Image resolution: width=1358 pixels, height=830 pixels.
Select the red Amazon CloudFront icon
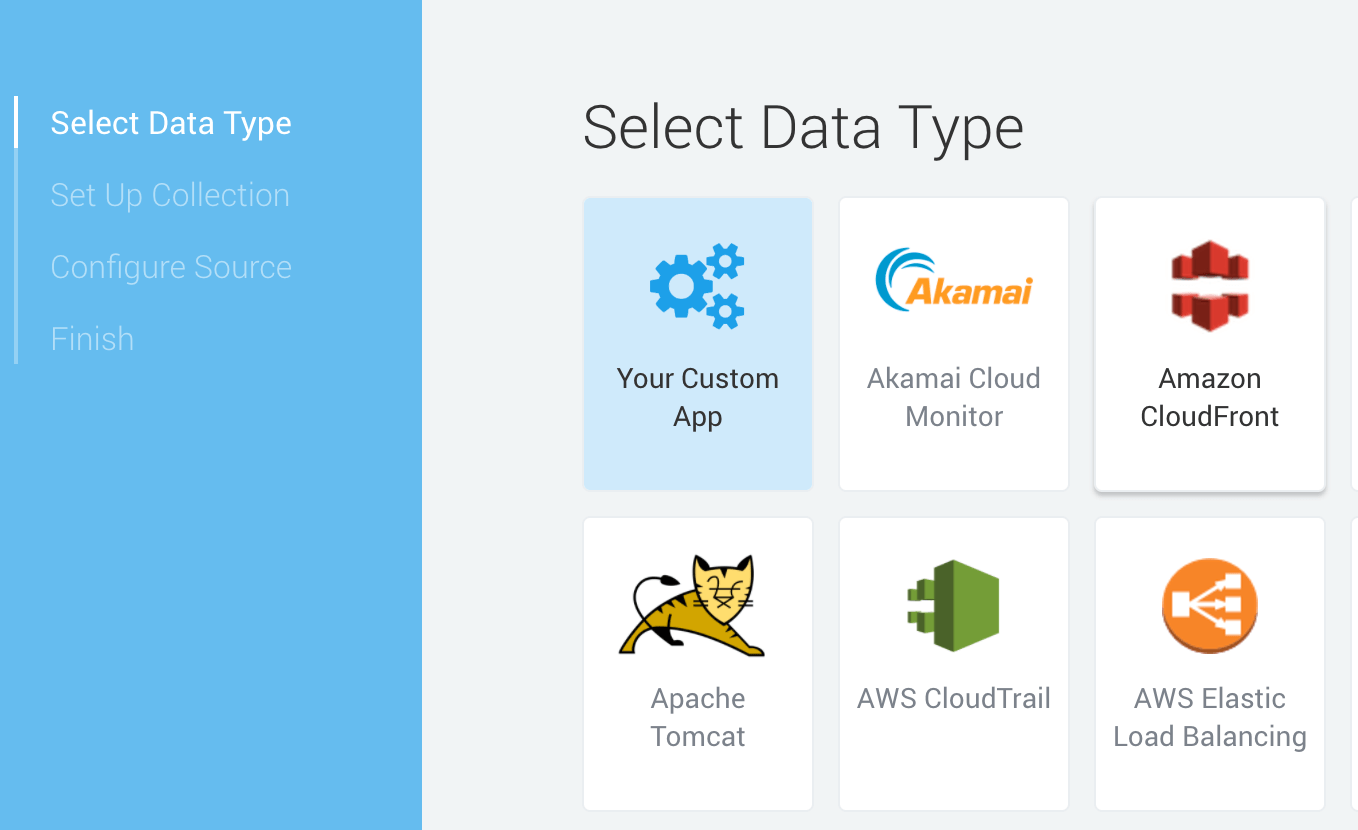(1209, 285)
